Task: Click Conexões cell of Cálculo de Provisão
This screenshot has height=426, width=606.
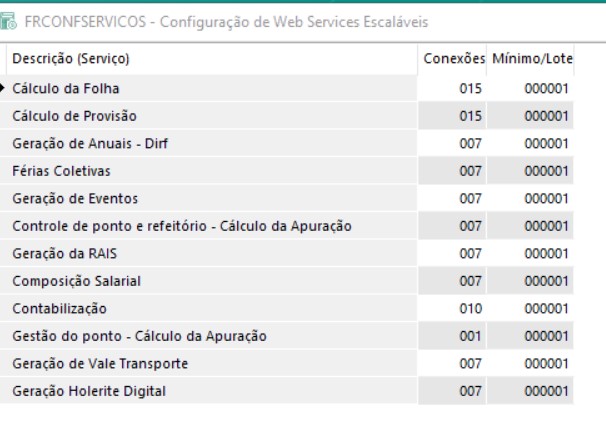Action: coord(470,117)
